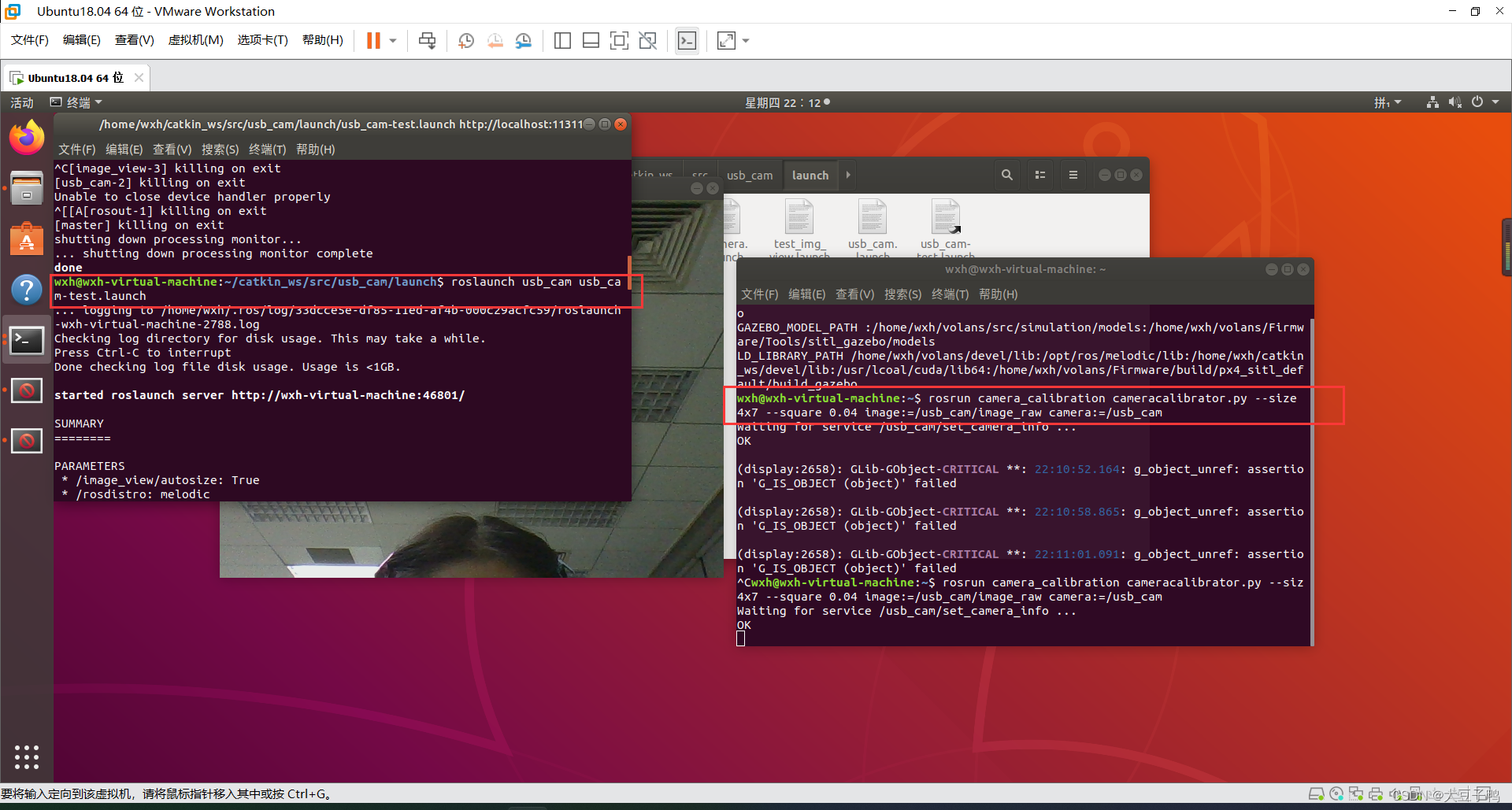
Task: Enter VMware full screen mode
Action: click(619, 40)
